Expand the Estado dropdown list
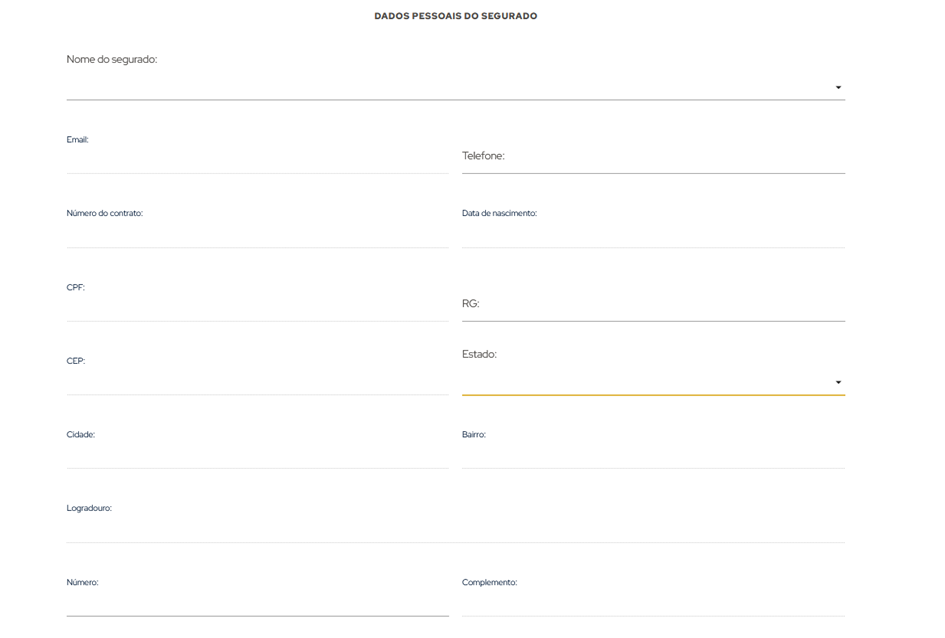945x638 pixels. [x=653, y=383]
